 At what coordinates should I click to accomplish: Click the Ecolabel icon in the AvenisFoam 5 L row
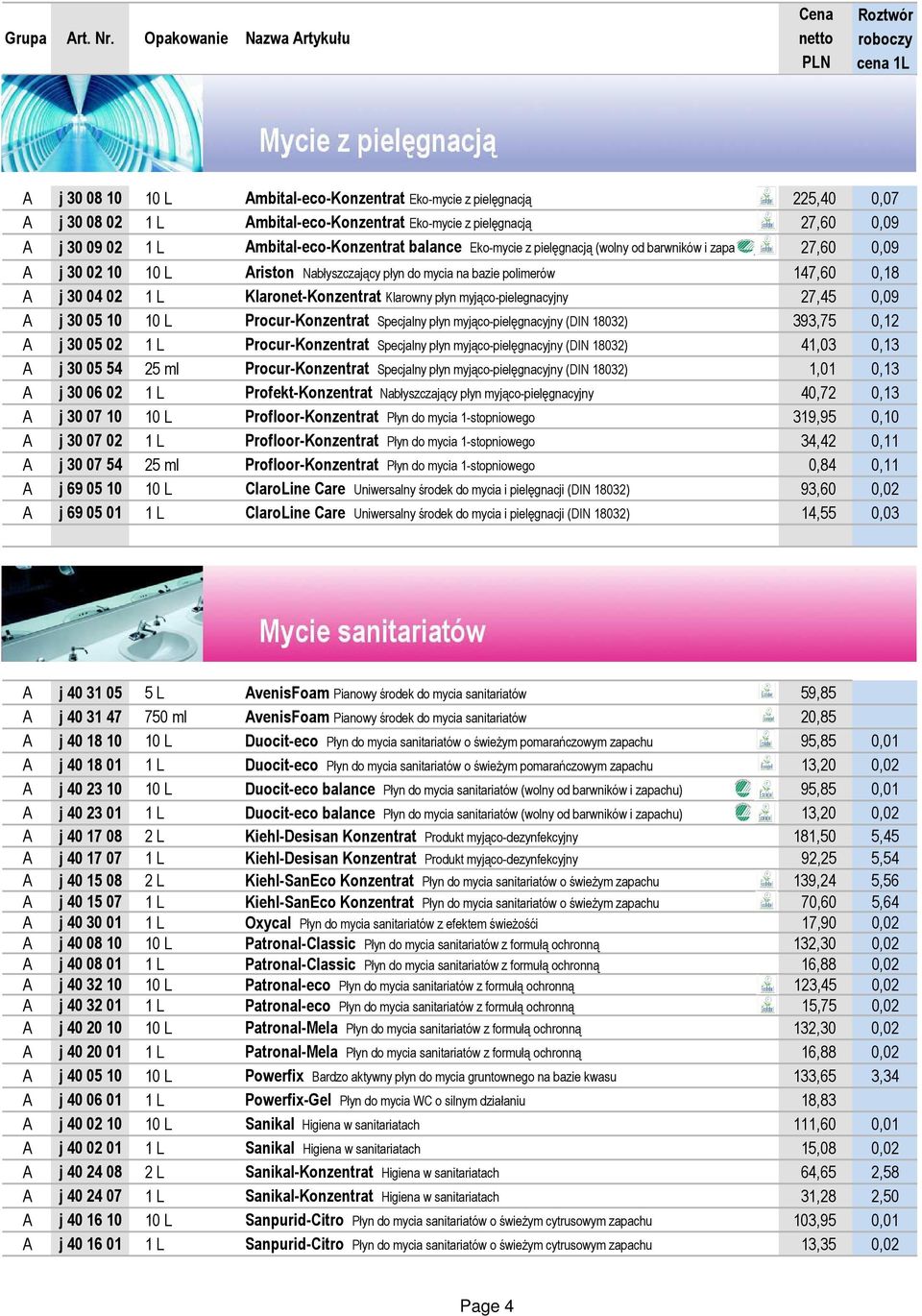[766, 692]
